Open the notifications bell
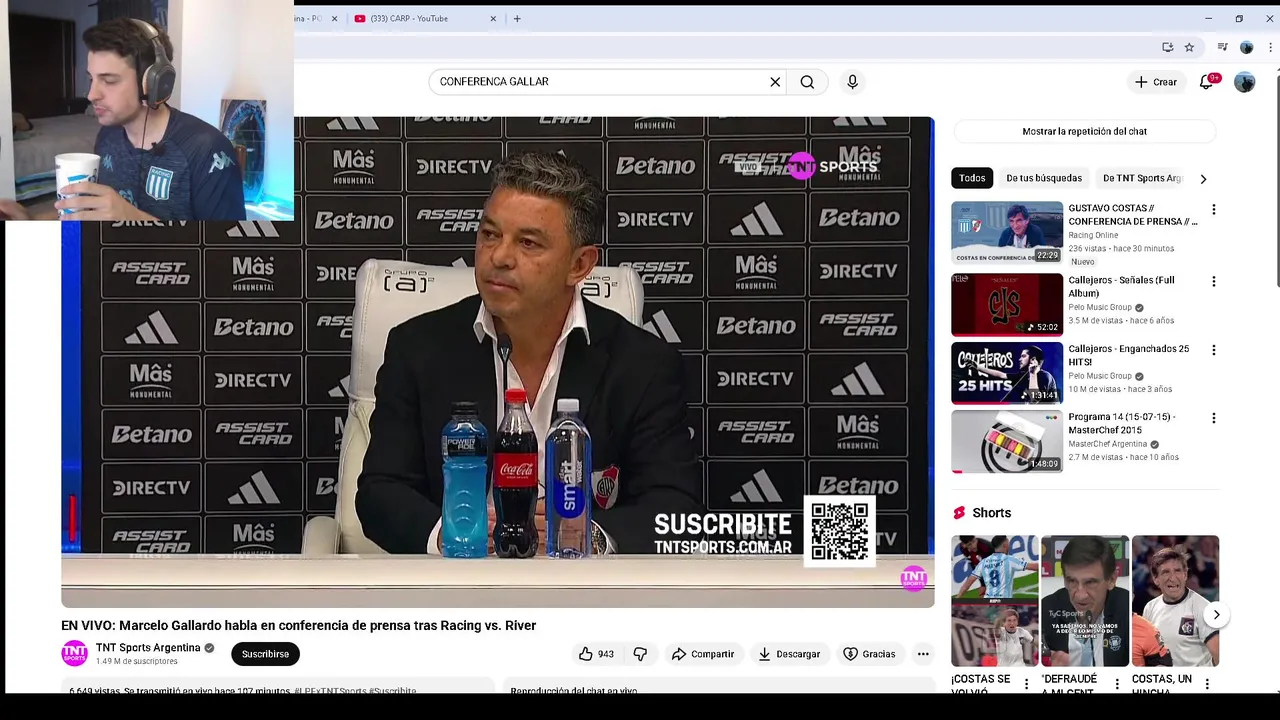 1206,82
